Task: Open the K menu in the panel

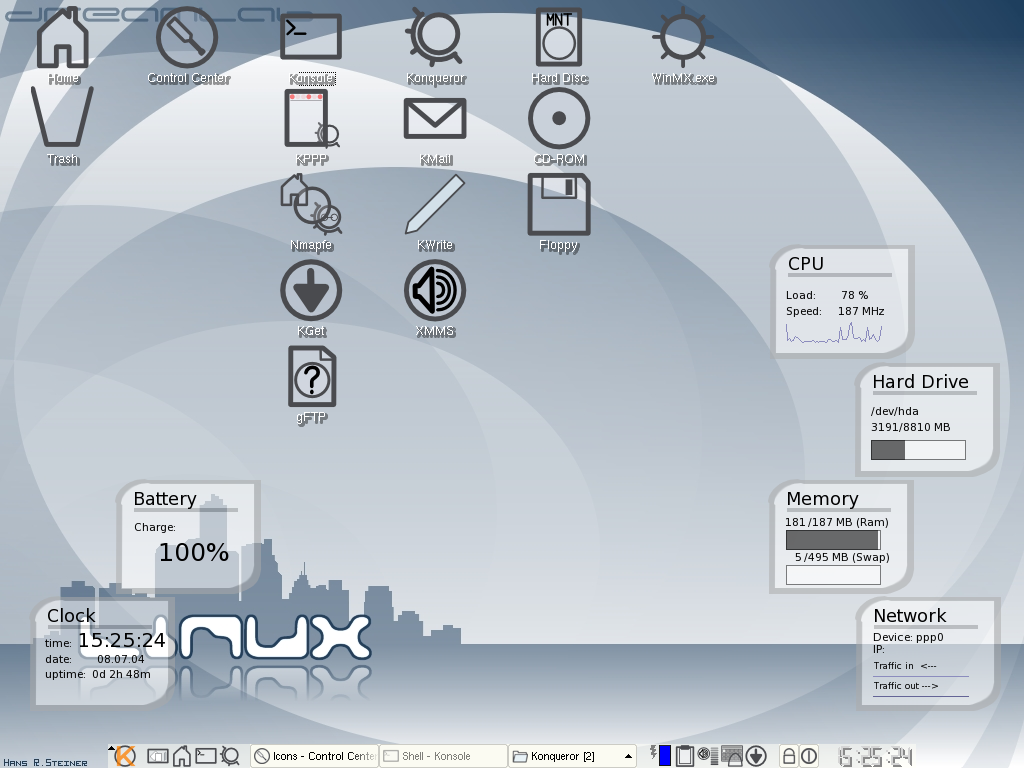Action: 125,756
